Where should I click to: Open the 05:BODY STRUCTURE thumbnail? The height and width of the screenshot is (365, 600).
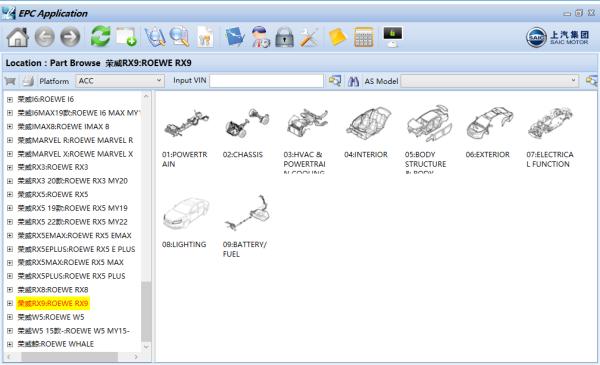point(430,124)
